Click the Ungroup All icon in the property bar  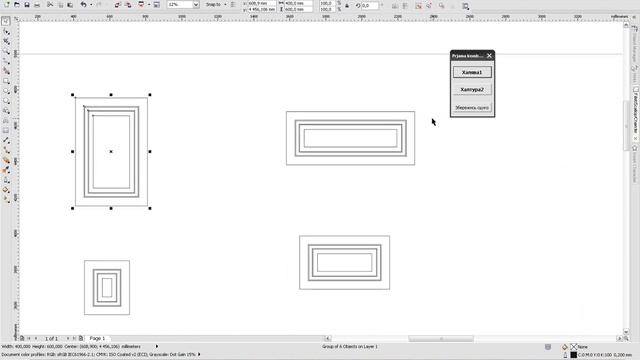[429, 6]
